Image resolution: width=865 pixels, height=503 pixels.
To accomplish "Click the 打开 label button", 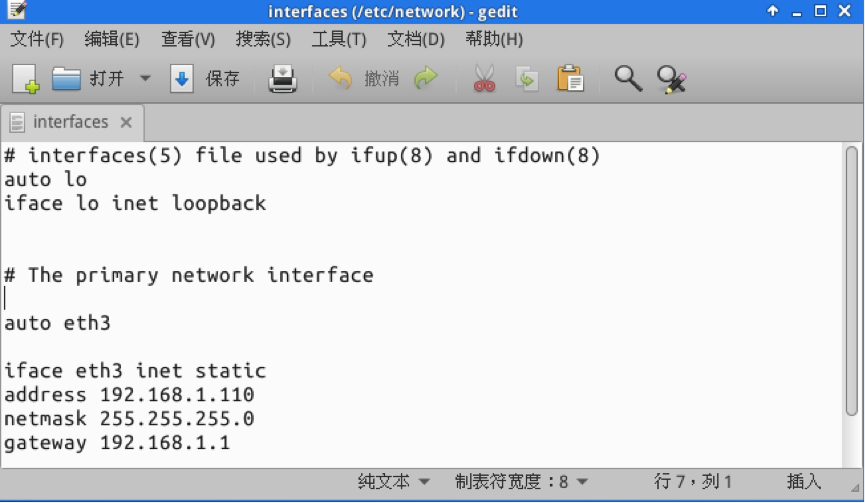I will [x=106, y=79].
